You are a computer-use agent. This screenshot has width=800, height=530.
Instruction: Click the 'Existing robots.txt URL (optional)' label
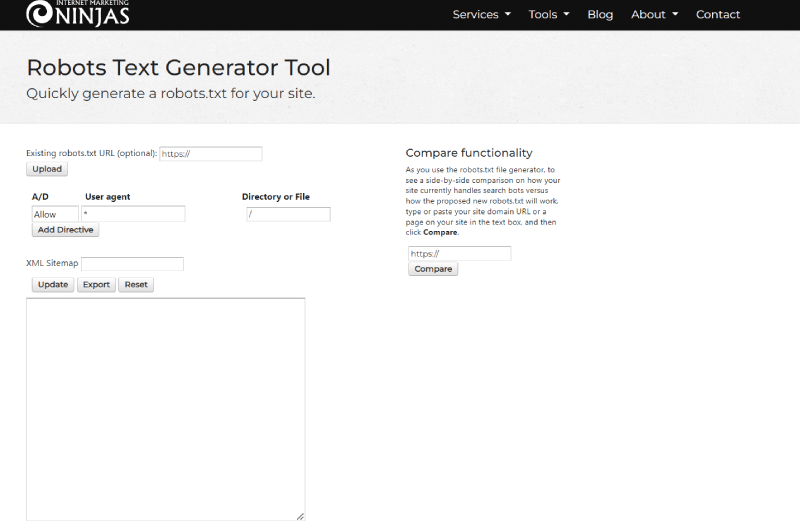pyautogui.click(x=92, y=153)
